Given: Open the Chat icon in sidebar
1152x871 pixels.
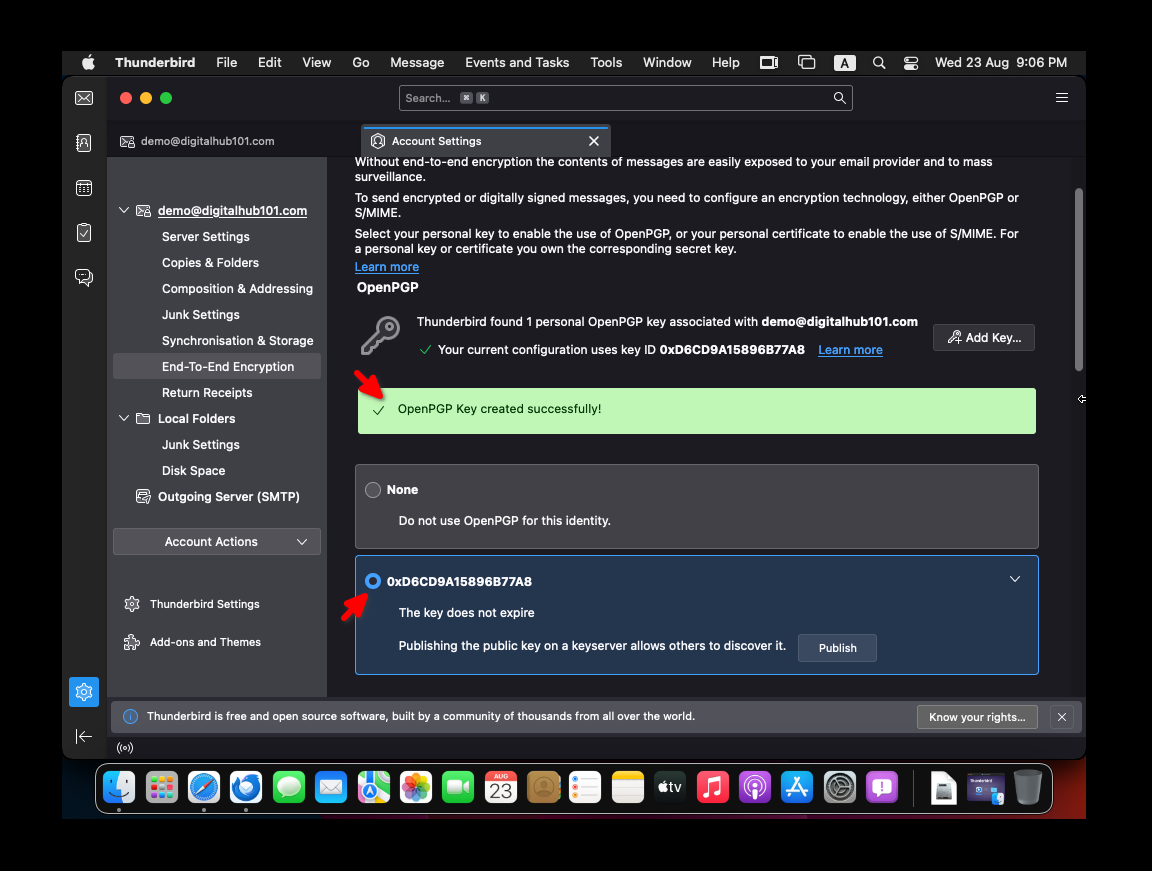Looking at the screenshot, I should point(84,278).
